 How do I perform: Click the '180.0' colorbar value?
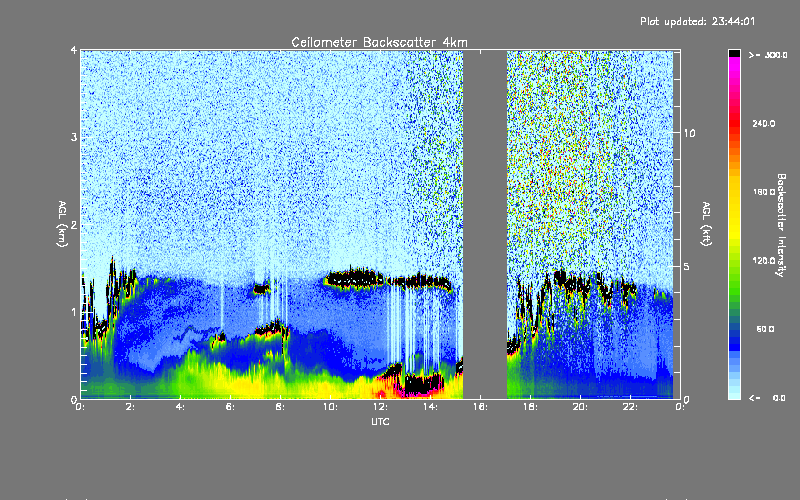[764, 192]
